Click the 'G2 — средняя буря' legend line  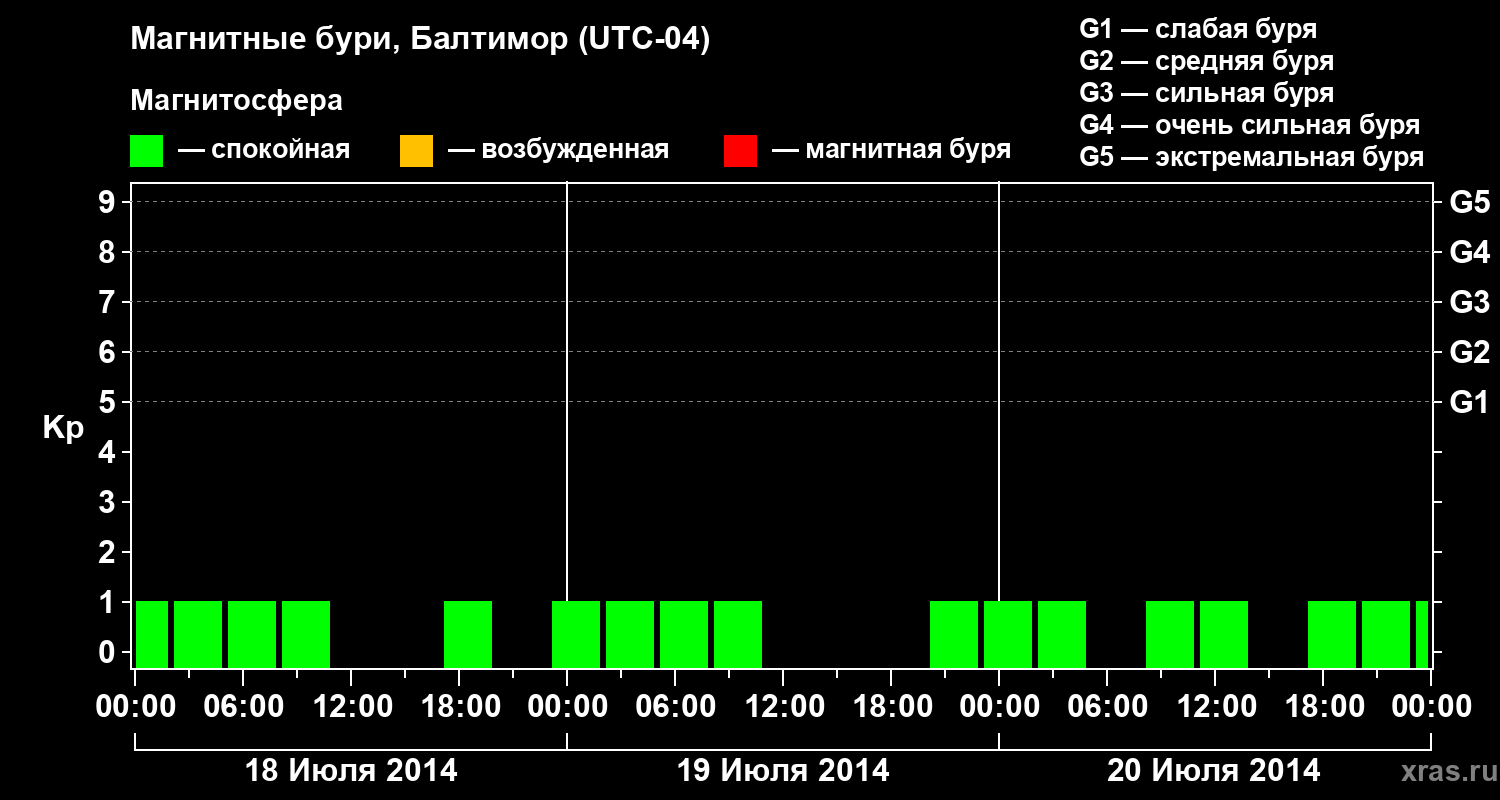pyautogui.click(x=1207, y=61)
